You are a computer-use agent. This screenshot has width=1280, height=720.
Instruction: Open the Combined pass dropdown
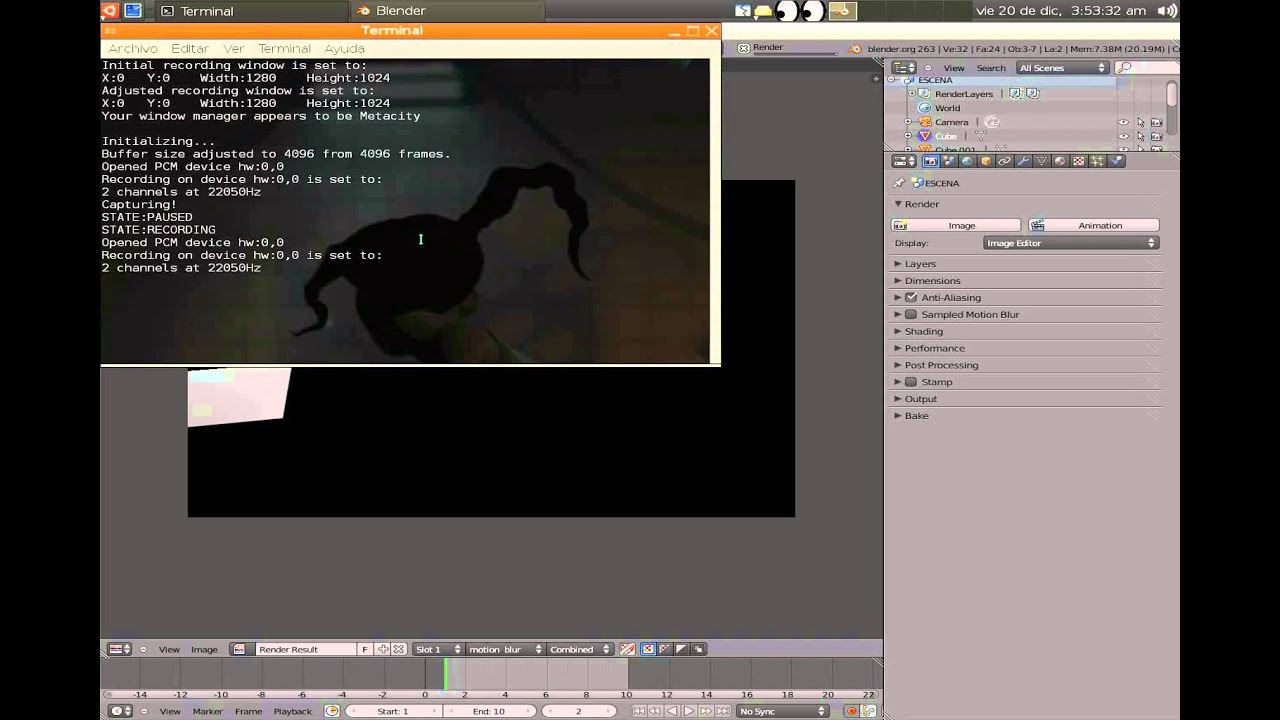(x=580, y=649)
